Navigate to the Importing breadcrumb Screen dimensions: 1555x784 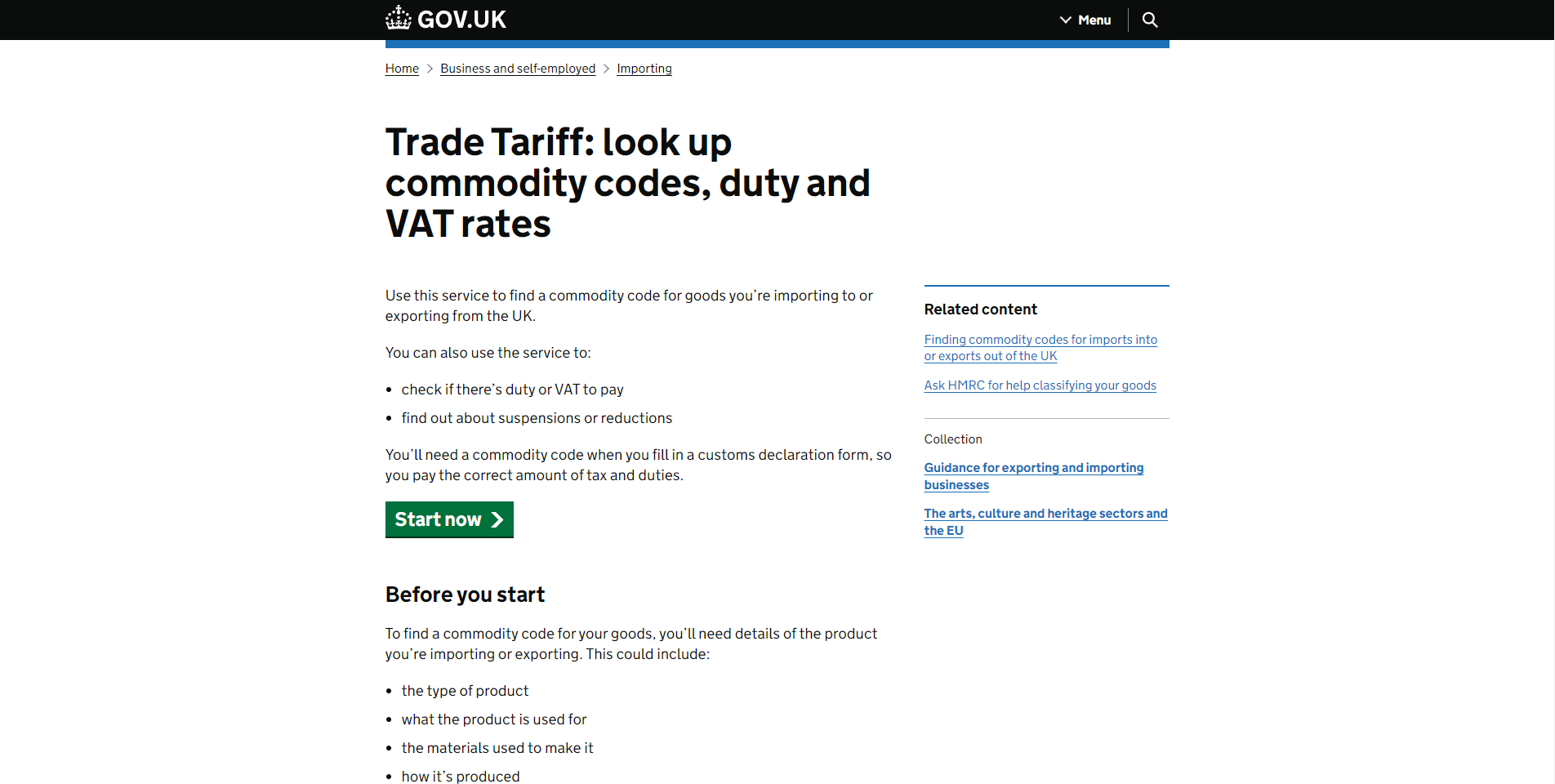(644, 69)
